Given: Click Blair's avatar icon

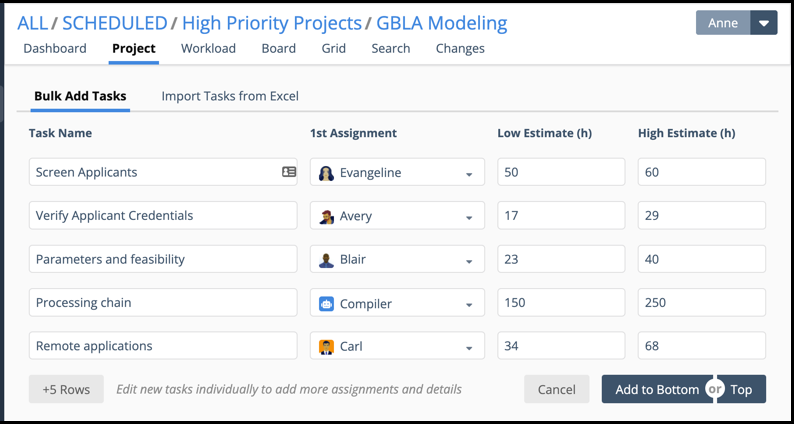Looking at the screenshot, I should tap(326, 260).
